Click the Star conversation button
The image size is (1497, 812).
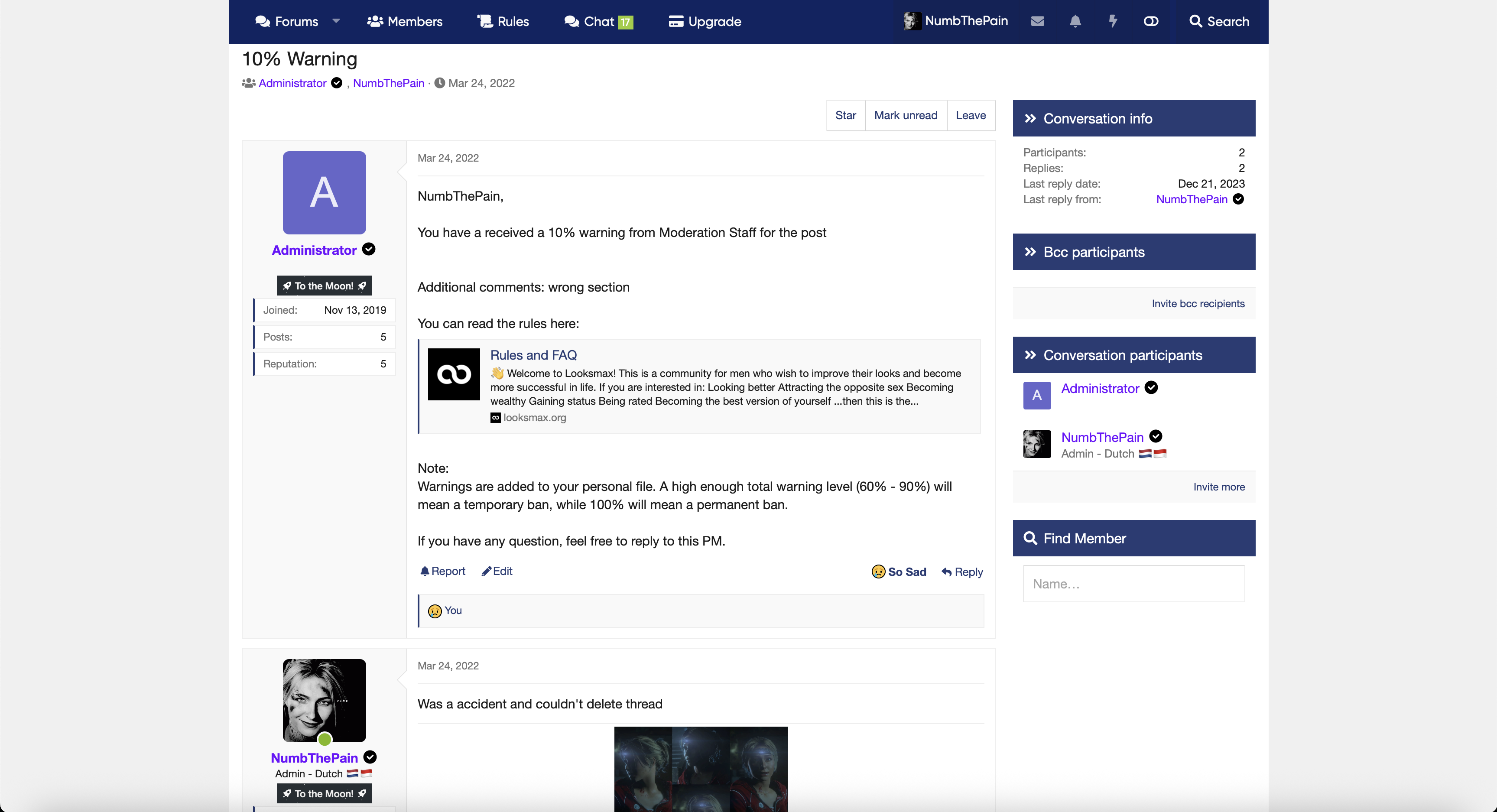pyautogui.click(x=845, y=115)
